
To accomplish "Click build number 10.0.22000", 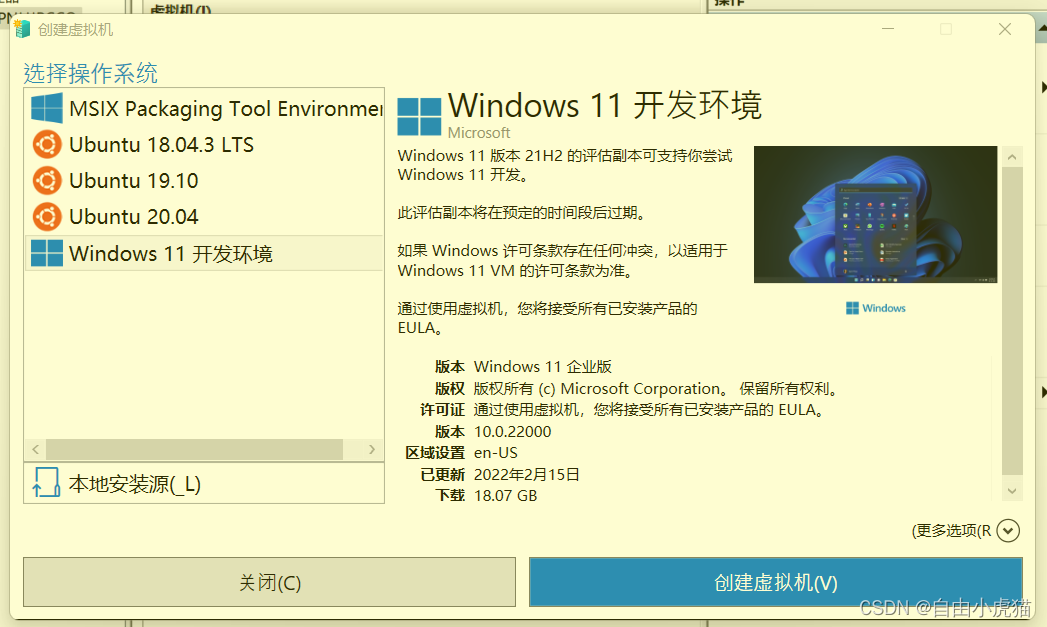I will 513,431.
